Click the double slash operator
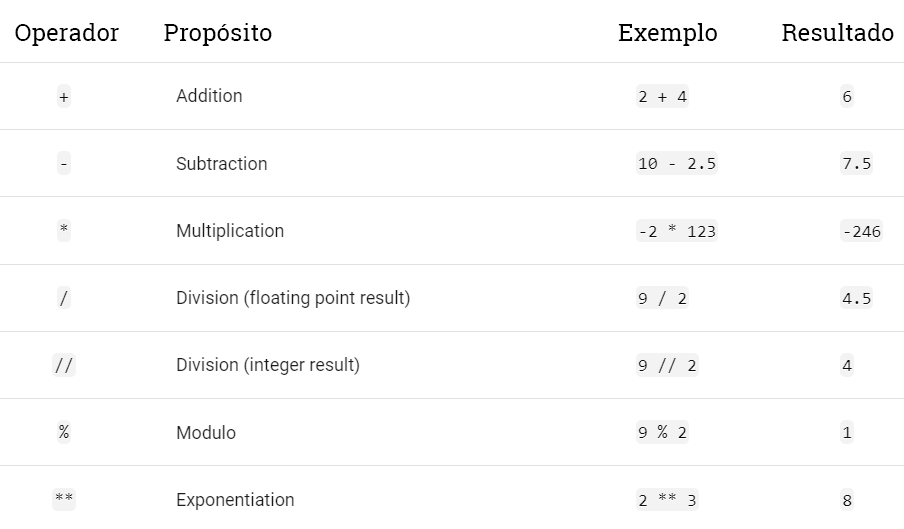Viewport: 904px width, 529px height. pyautogui.click(x=64, y=365)
